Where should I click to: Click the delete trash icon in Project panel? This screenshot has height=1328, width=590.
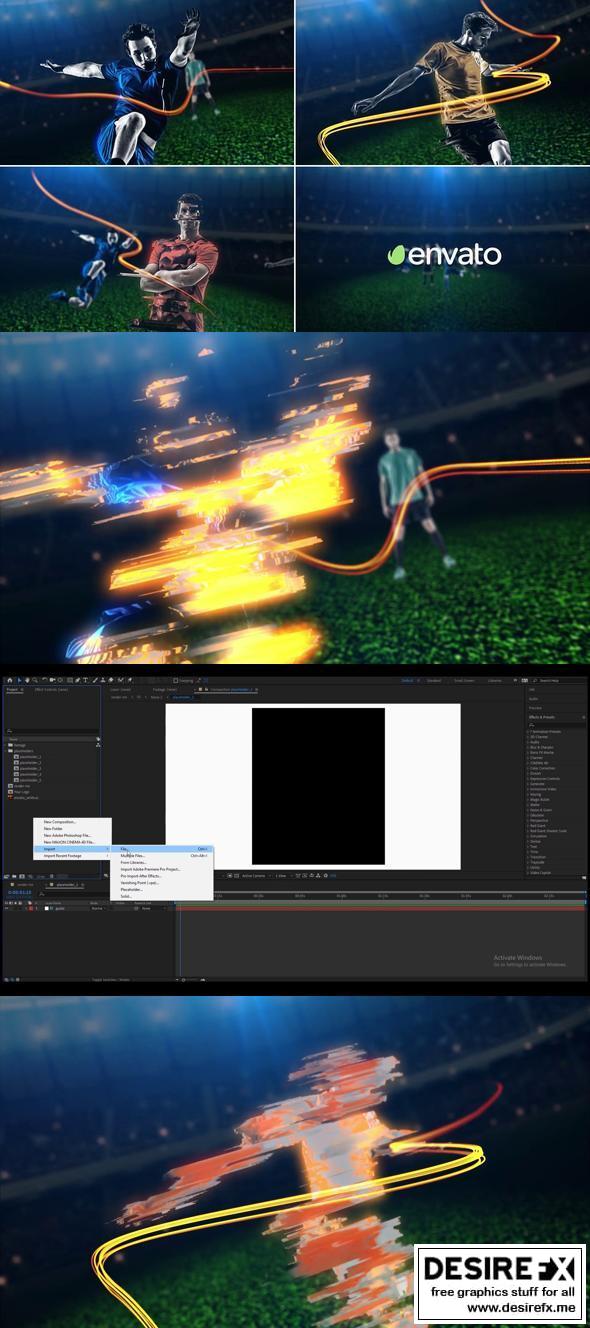(53, 875)
